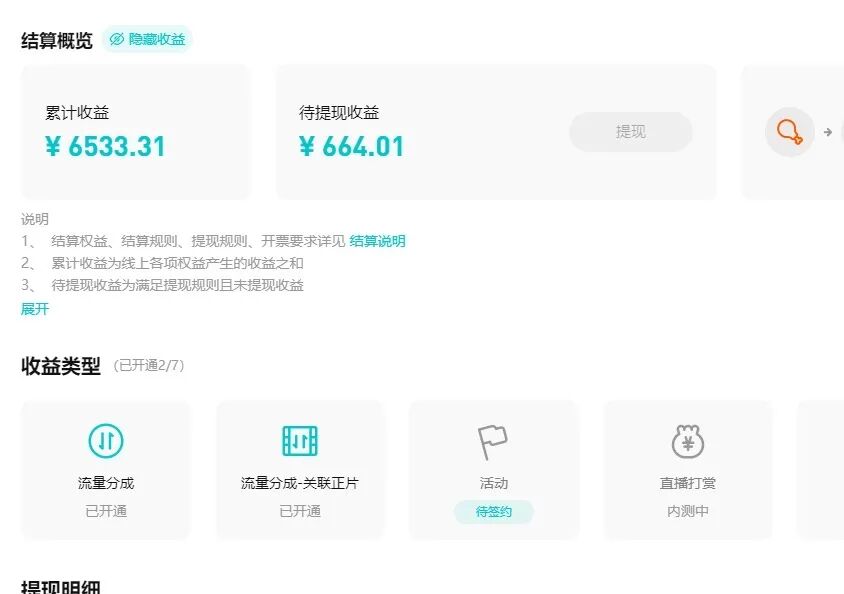Click the 已开通 status under 流量分成-关联正片

click(300, 511)
